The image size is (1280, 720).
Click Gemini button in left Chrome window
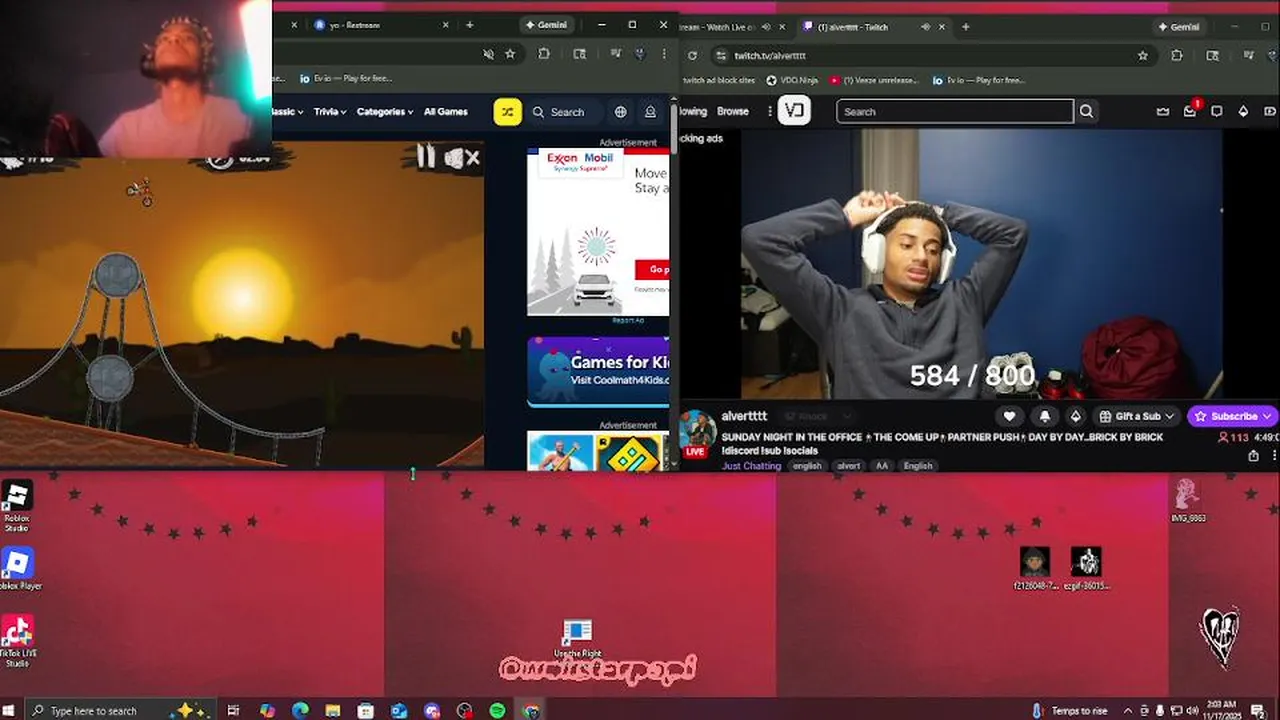(x=547, y=25)
